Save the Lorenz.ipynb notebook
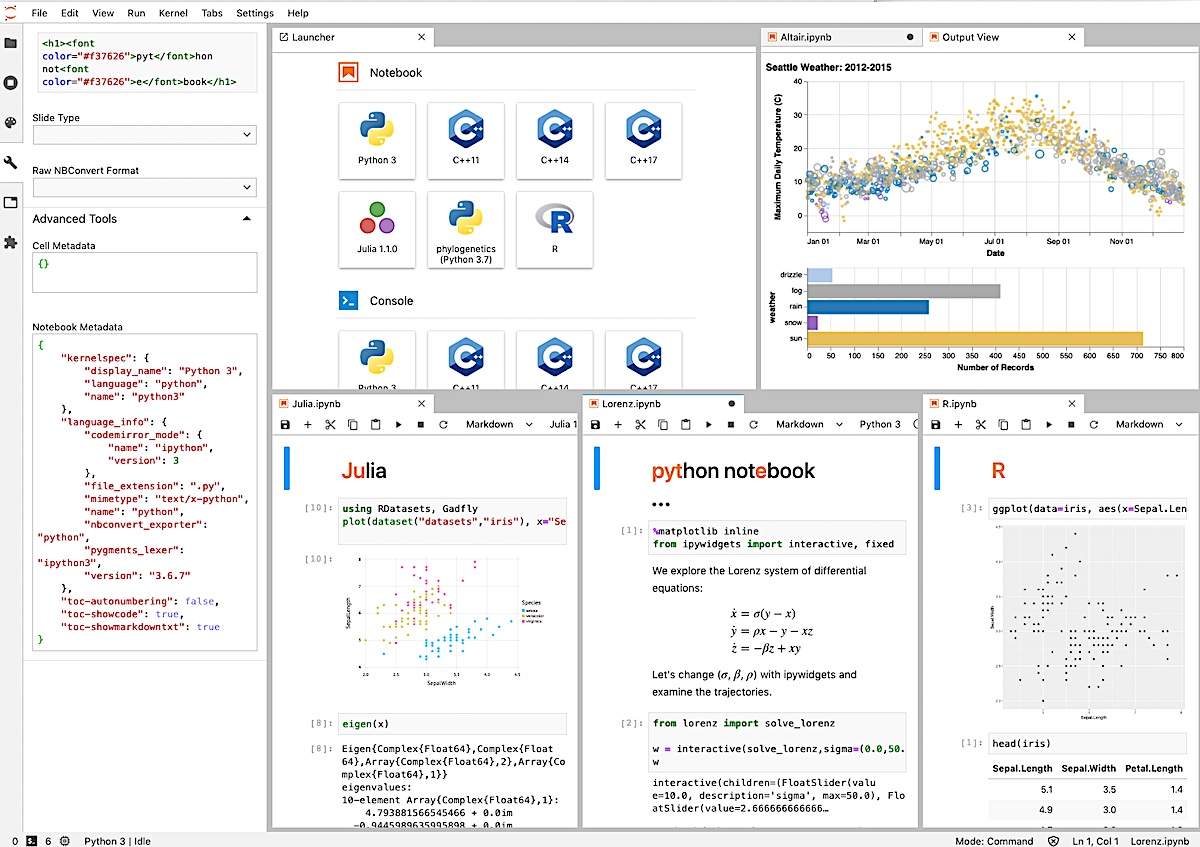Viewport: 1200px width, 847px height. (595, 424)
